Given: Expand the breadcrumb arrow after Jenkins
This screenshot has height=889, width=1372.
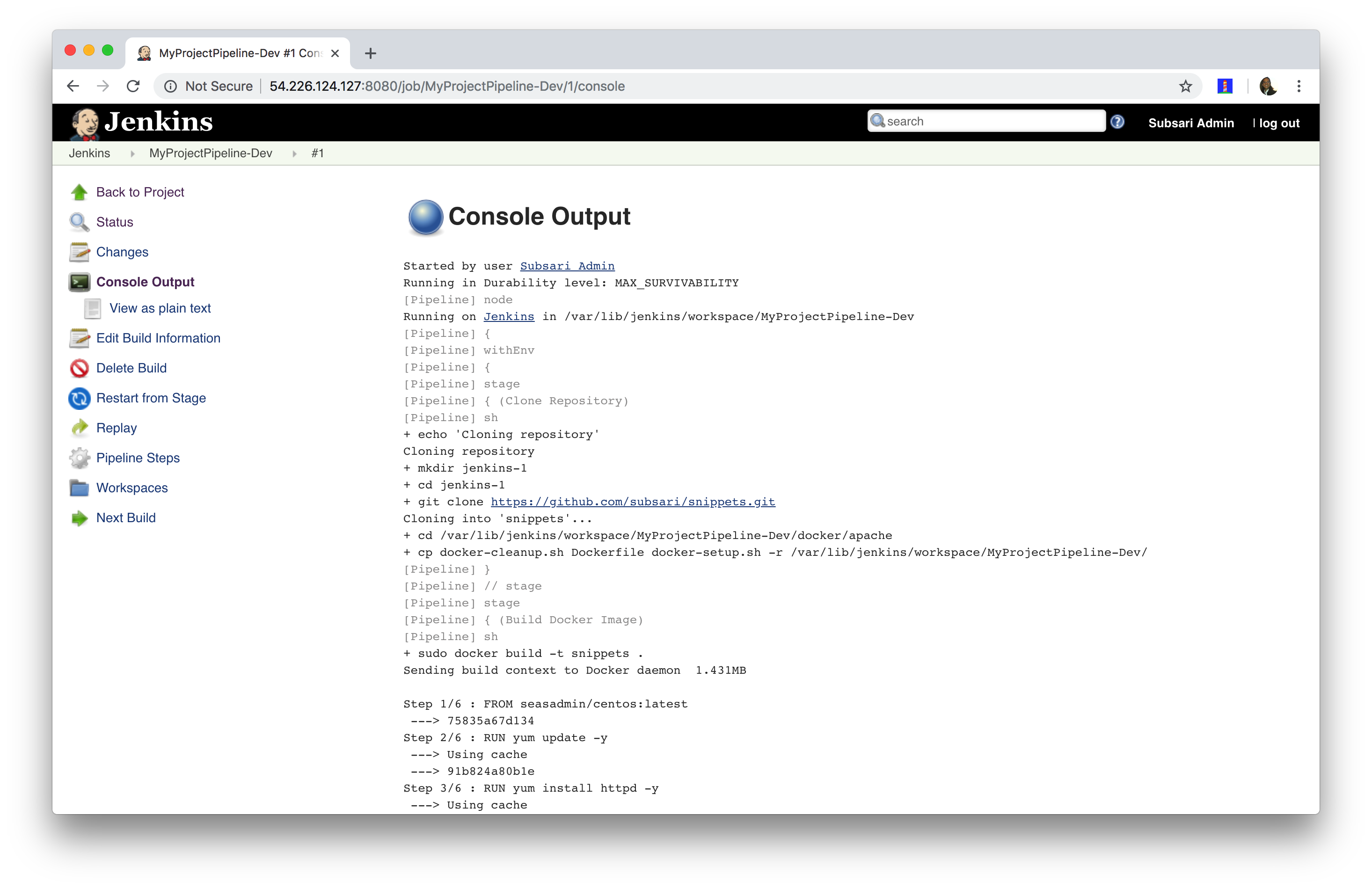Looking at the screenshot, I should click(132, 153).
